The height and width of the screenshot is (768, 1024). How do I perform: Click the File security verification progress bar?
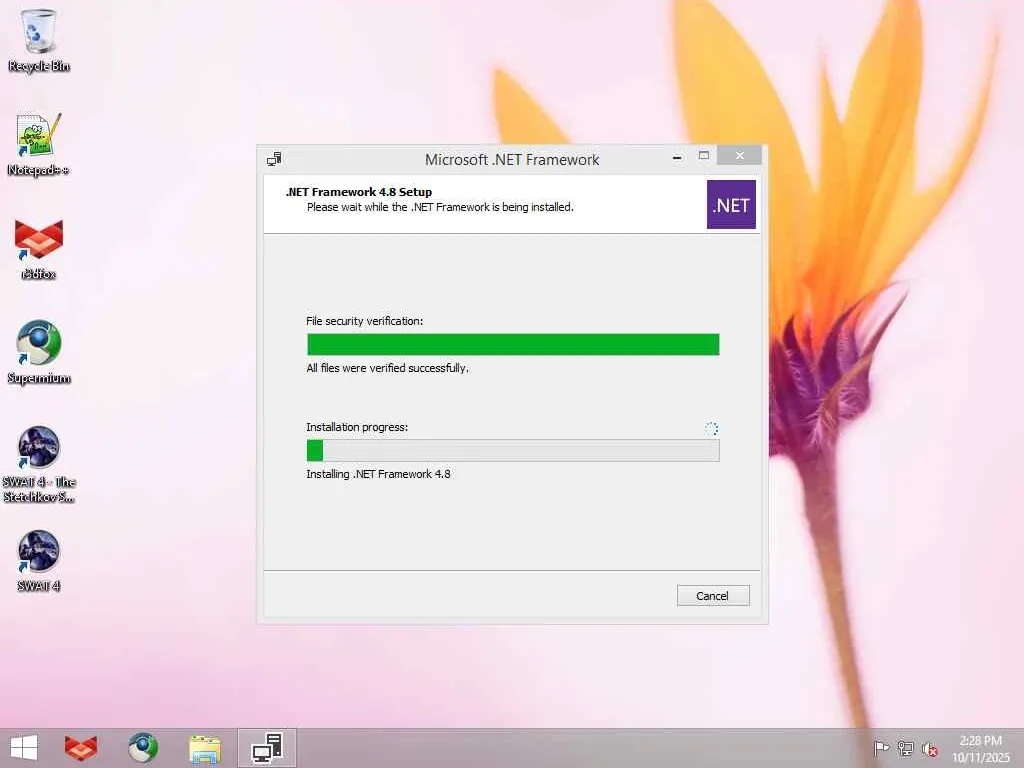pos(513,344)
